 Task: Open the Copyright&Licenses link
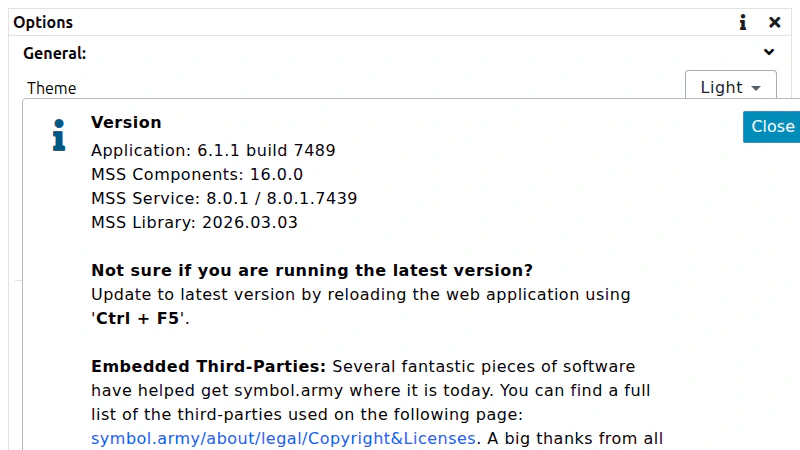(x=283, y=439)
